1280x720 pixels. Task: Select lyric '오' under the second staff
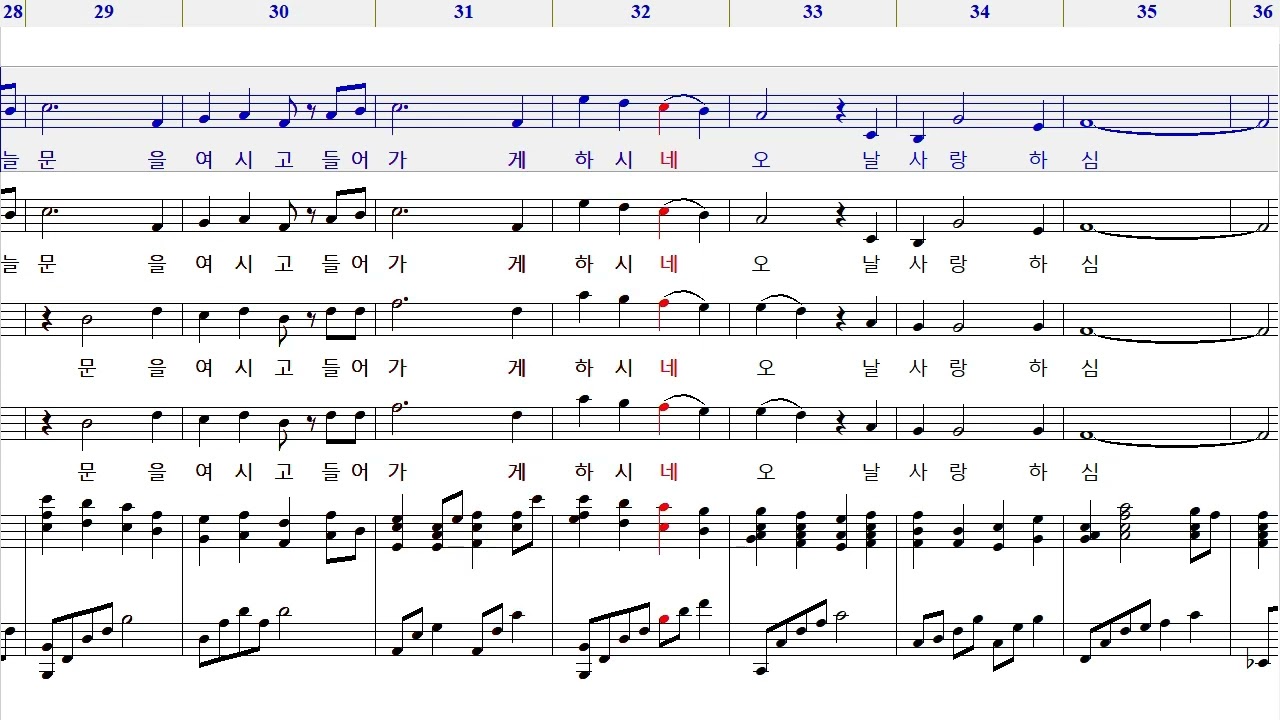pos(761,264)
